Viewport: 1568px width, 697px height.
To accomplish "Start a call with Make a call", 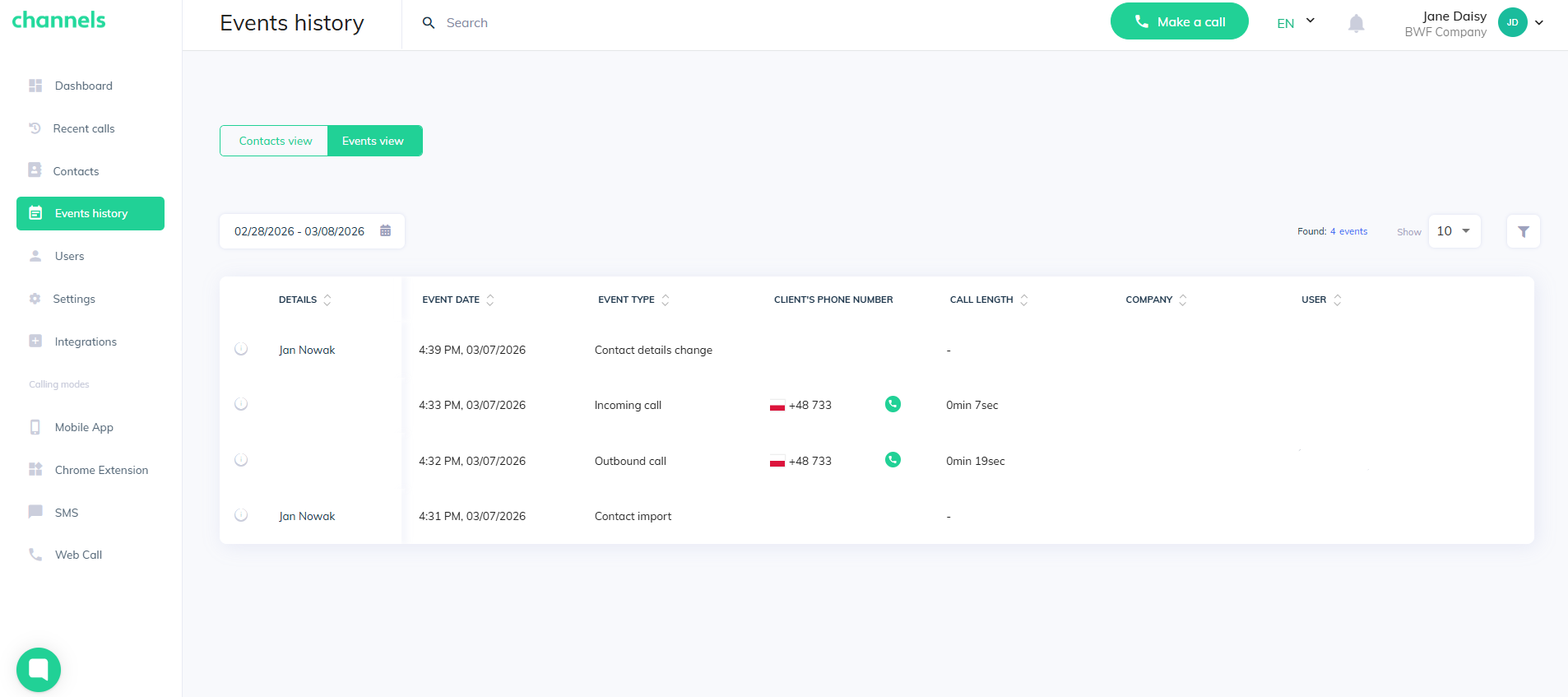I will click(1180, 21).
